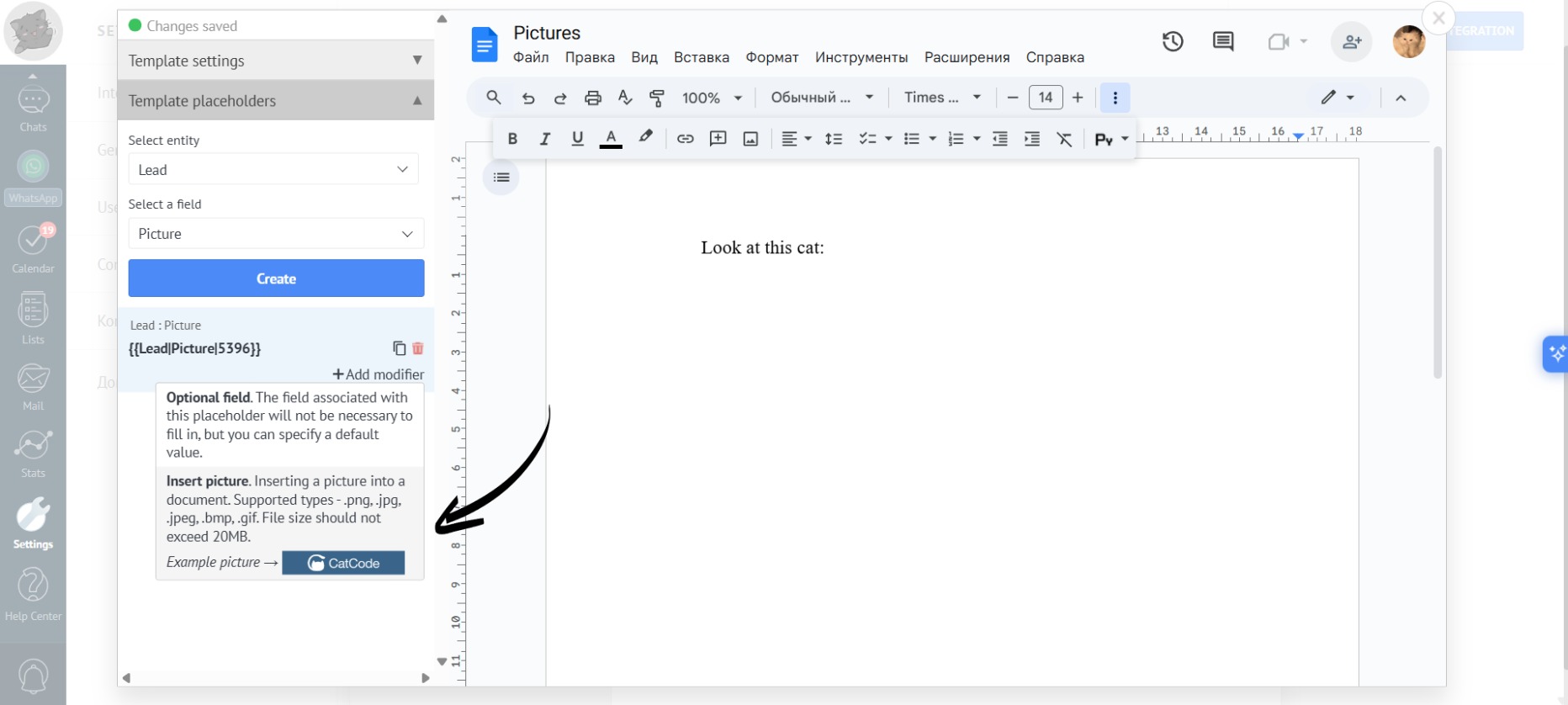The image size is (1568, 705).
Task: Click the font size input field
Action: click(x=1045, y=98)
